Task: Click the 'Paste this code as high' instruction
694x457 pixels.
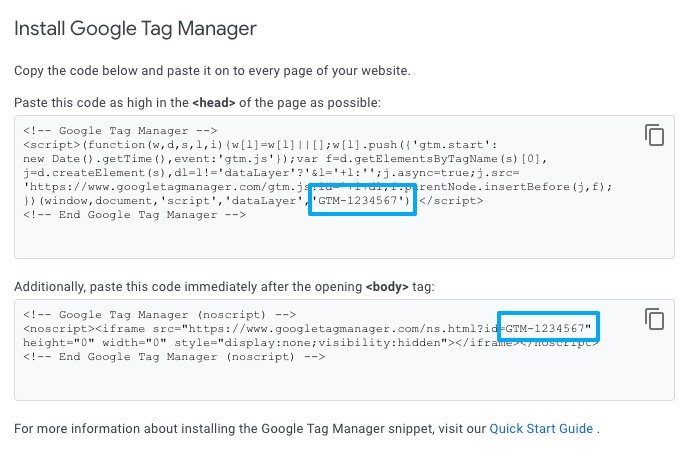Action: click(110, 103)
